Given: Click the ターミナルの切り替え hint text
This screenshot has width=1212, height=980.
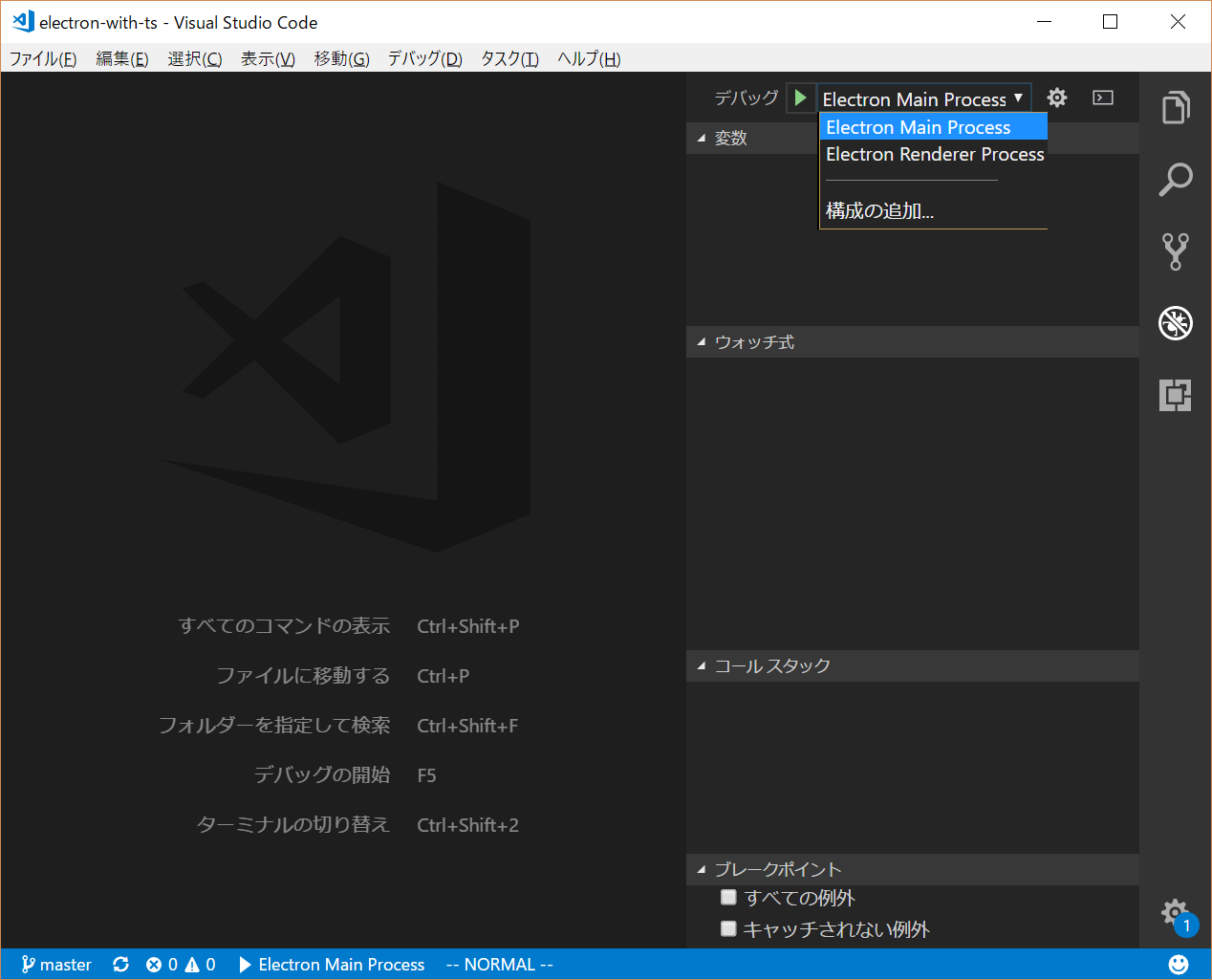Looking at the screenshot, I should [293, 824].
